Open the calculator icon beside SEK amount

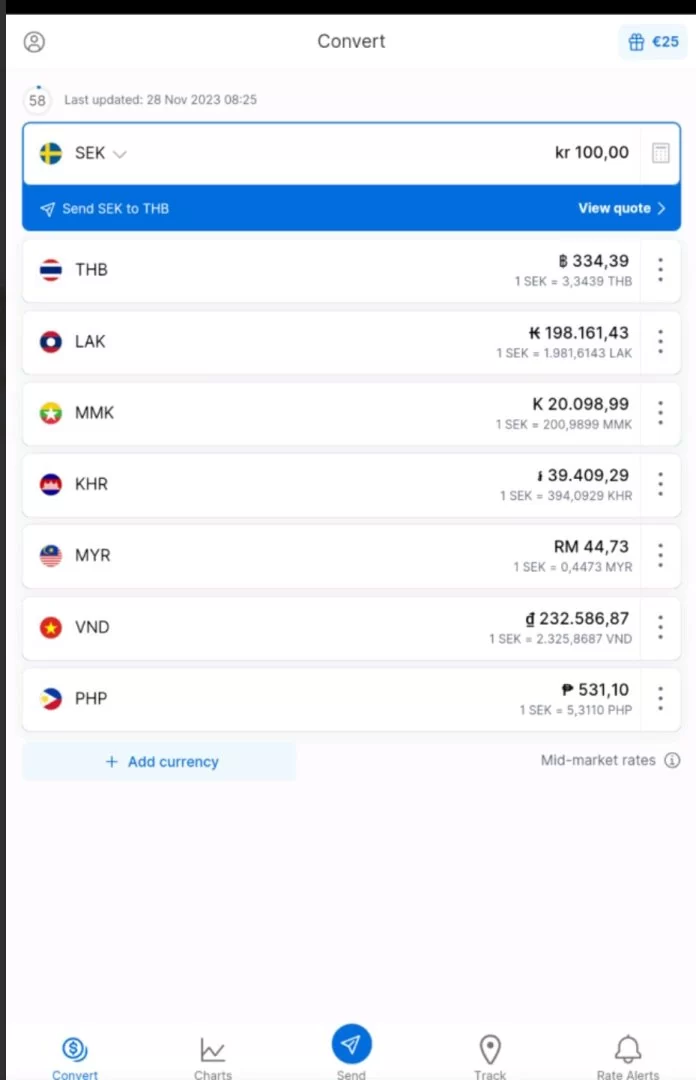(661, 153)
